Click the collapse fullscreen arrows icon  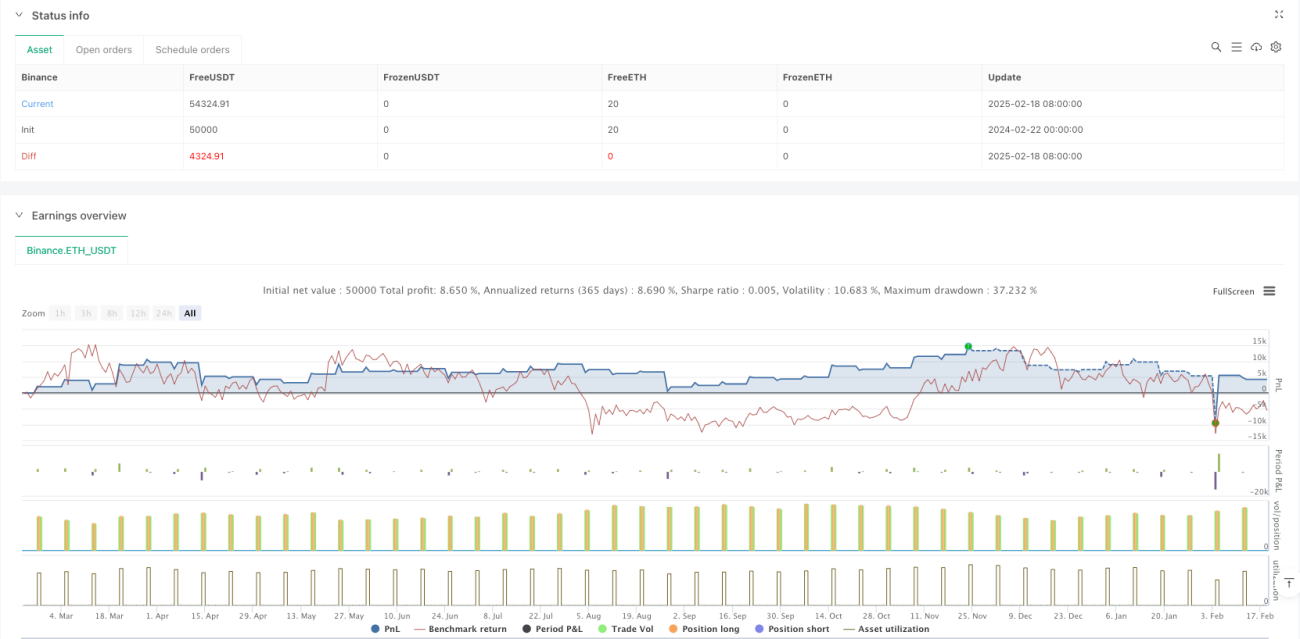(x=1279, y=15)
